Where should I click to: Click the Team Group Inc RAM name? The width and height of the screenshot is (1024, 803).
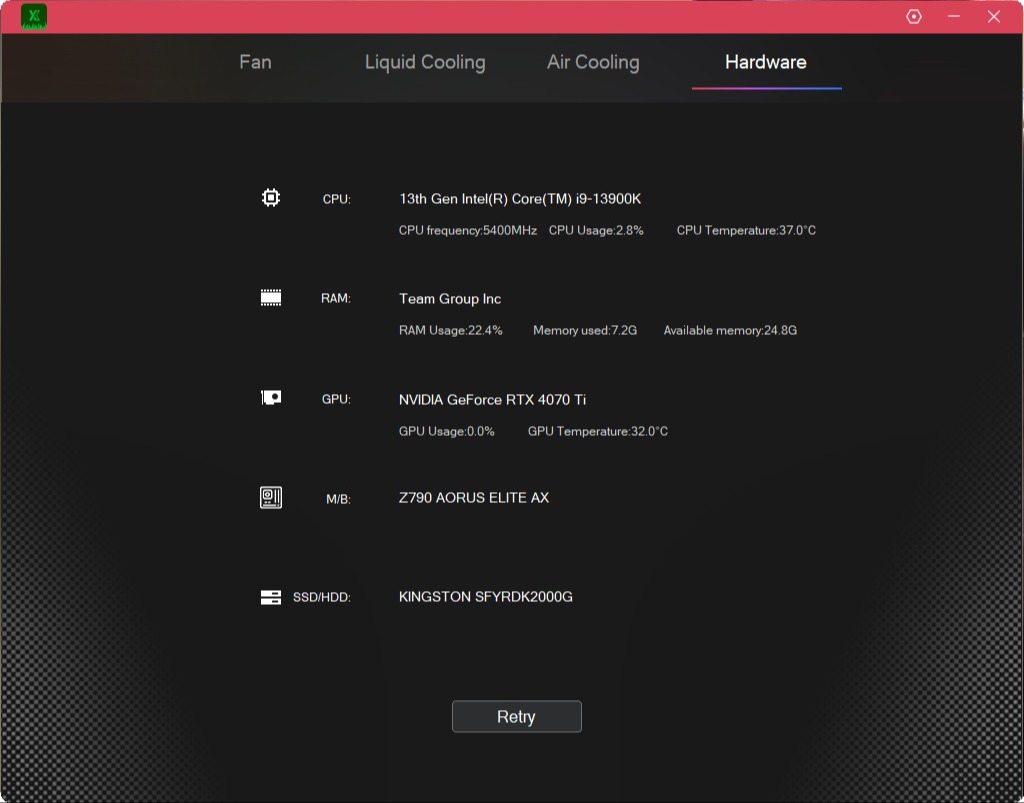pos(450,299)
